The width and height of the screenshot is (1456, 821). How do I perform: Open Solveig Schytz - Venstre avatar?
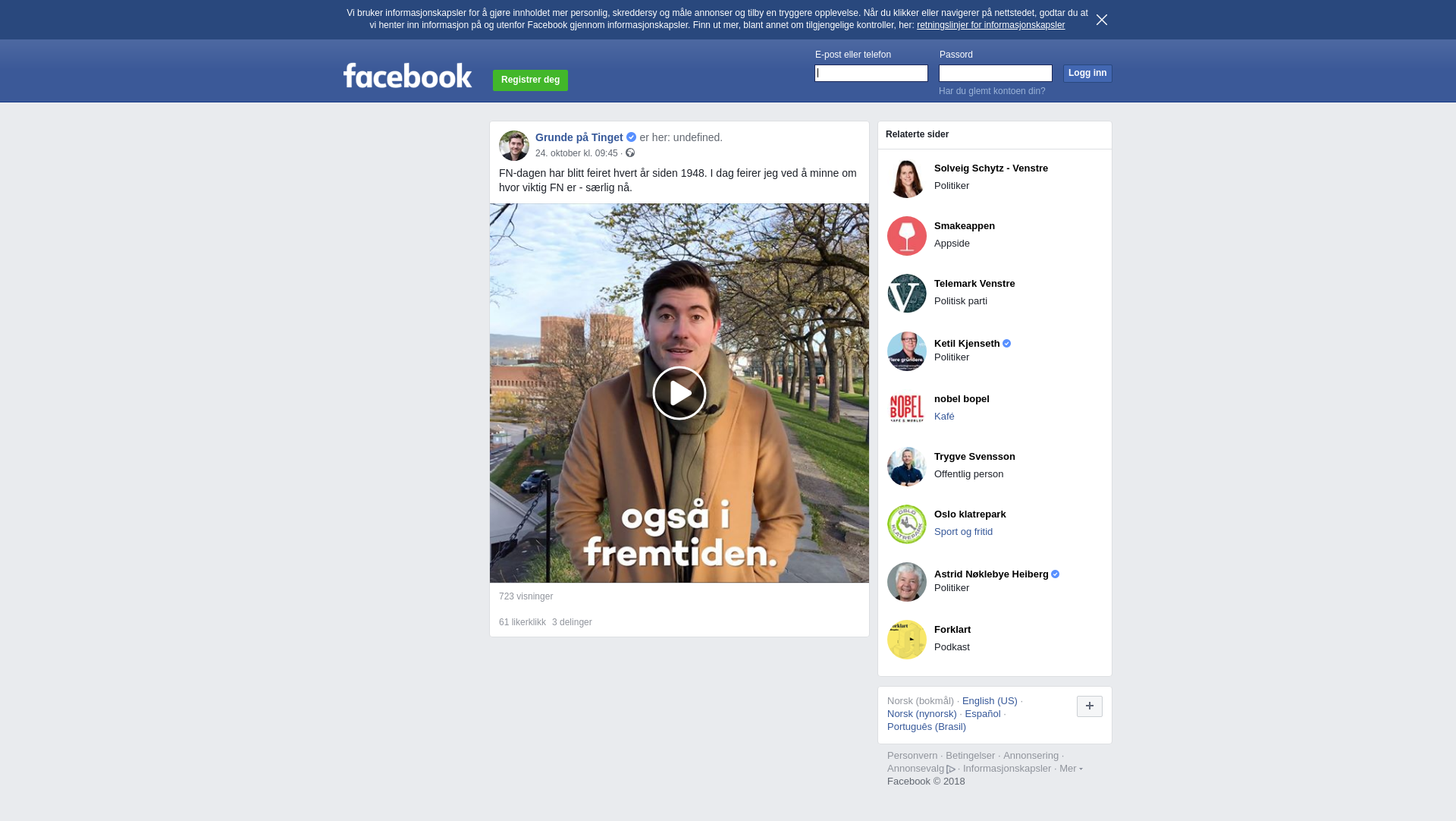[907, 178]
